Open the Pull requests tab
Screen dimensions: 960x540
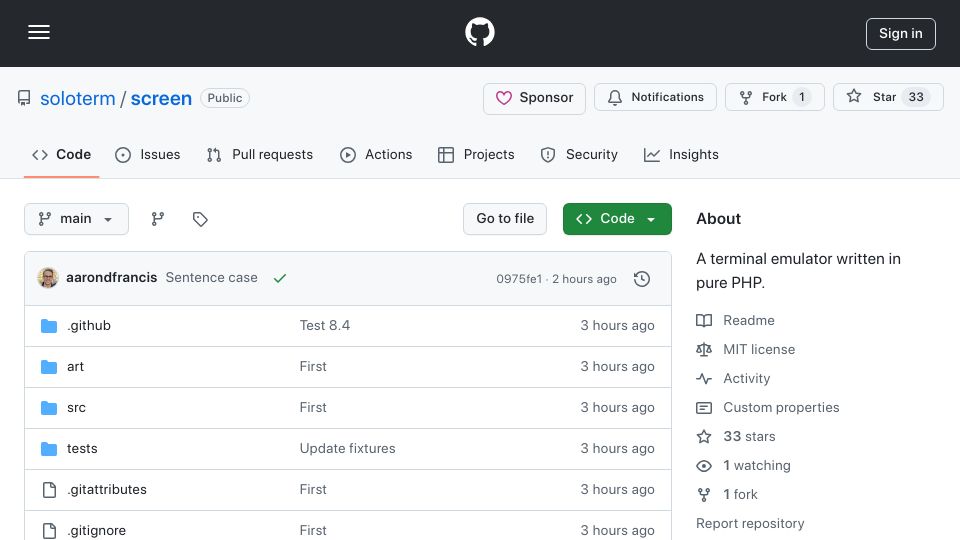[260, 155]
